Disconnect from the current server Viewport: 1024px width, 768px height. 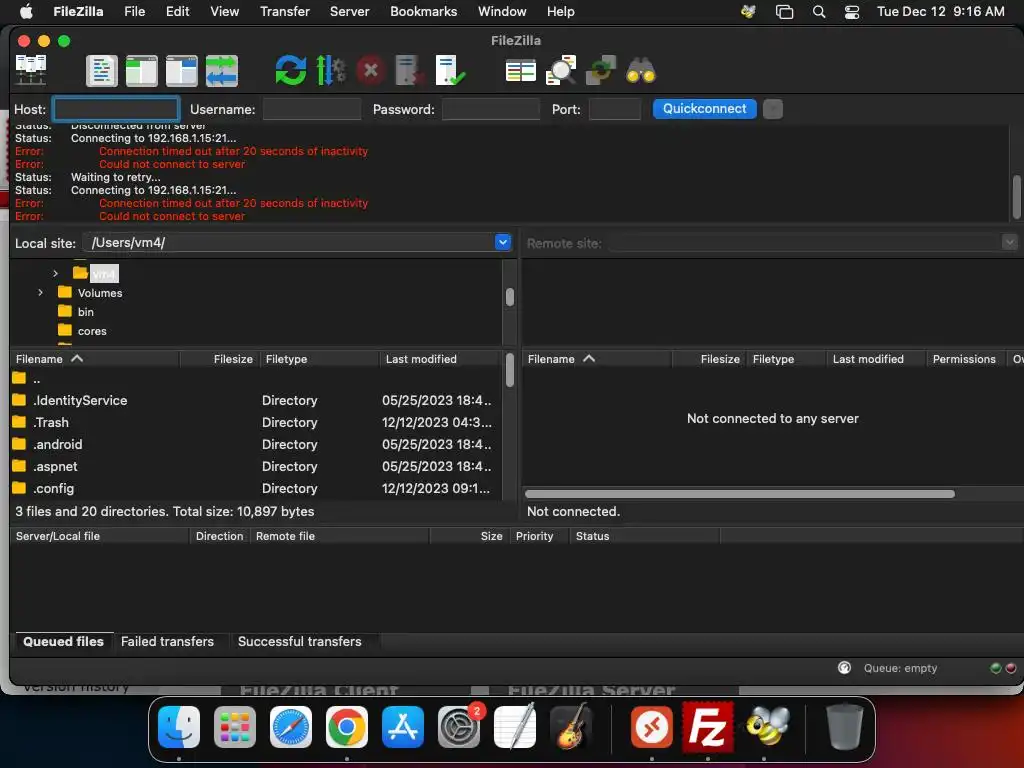[410, 71]
